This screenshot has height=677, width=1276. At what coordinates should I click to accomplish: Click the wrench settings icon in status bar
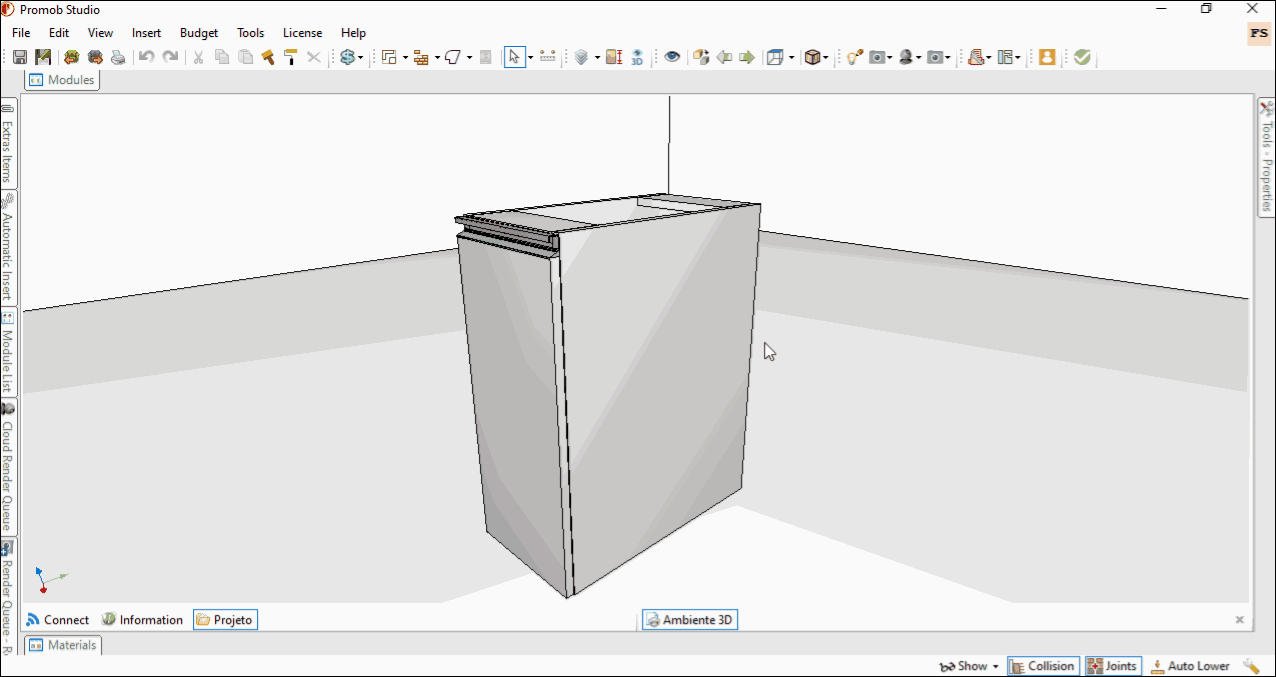click(x=1251, y=666)
